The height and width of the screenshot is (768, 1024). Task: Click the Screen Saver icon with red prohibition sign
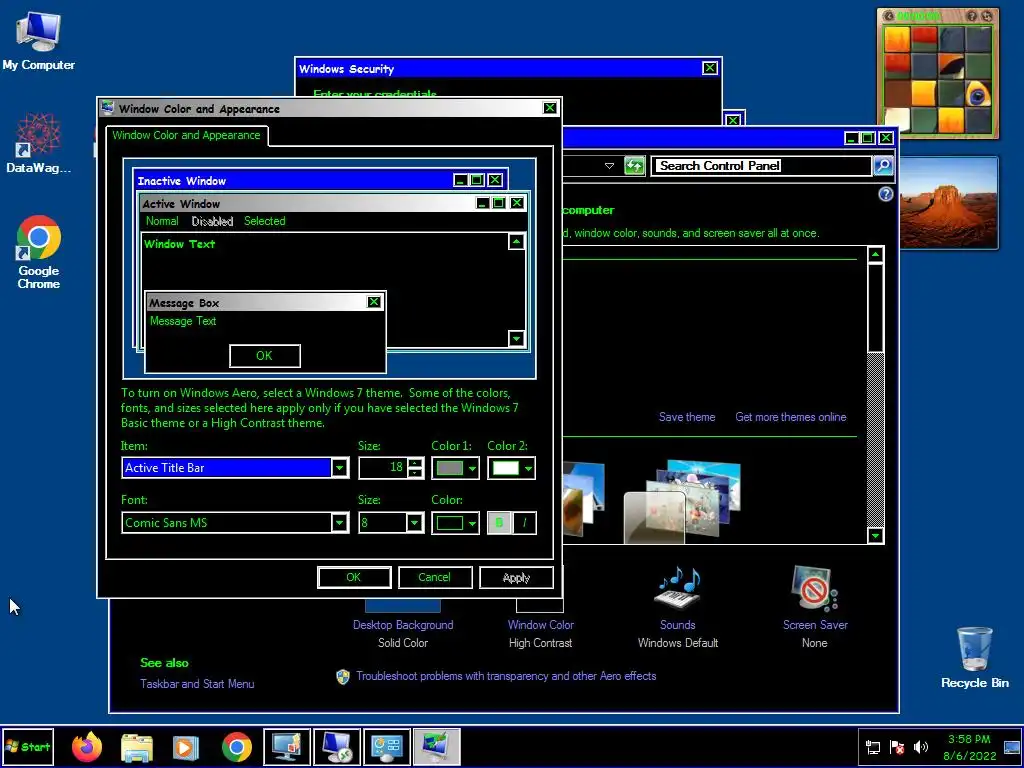click(814, 588)
